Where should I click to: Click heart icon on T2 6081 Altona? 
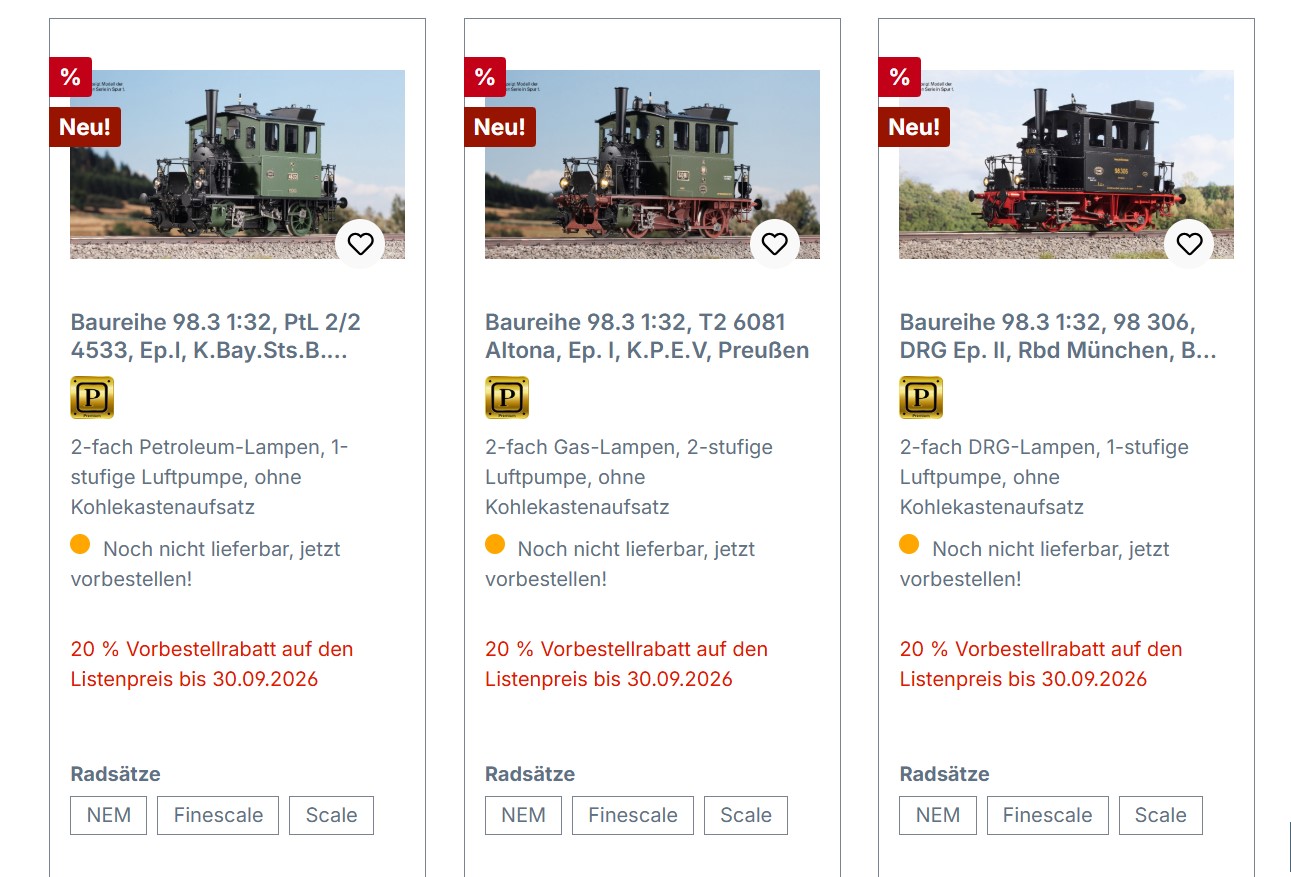(x=775, y=244)
